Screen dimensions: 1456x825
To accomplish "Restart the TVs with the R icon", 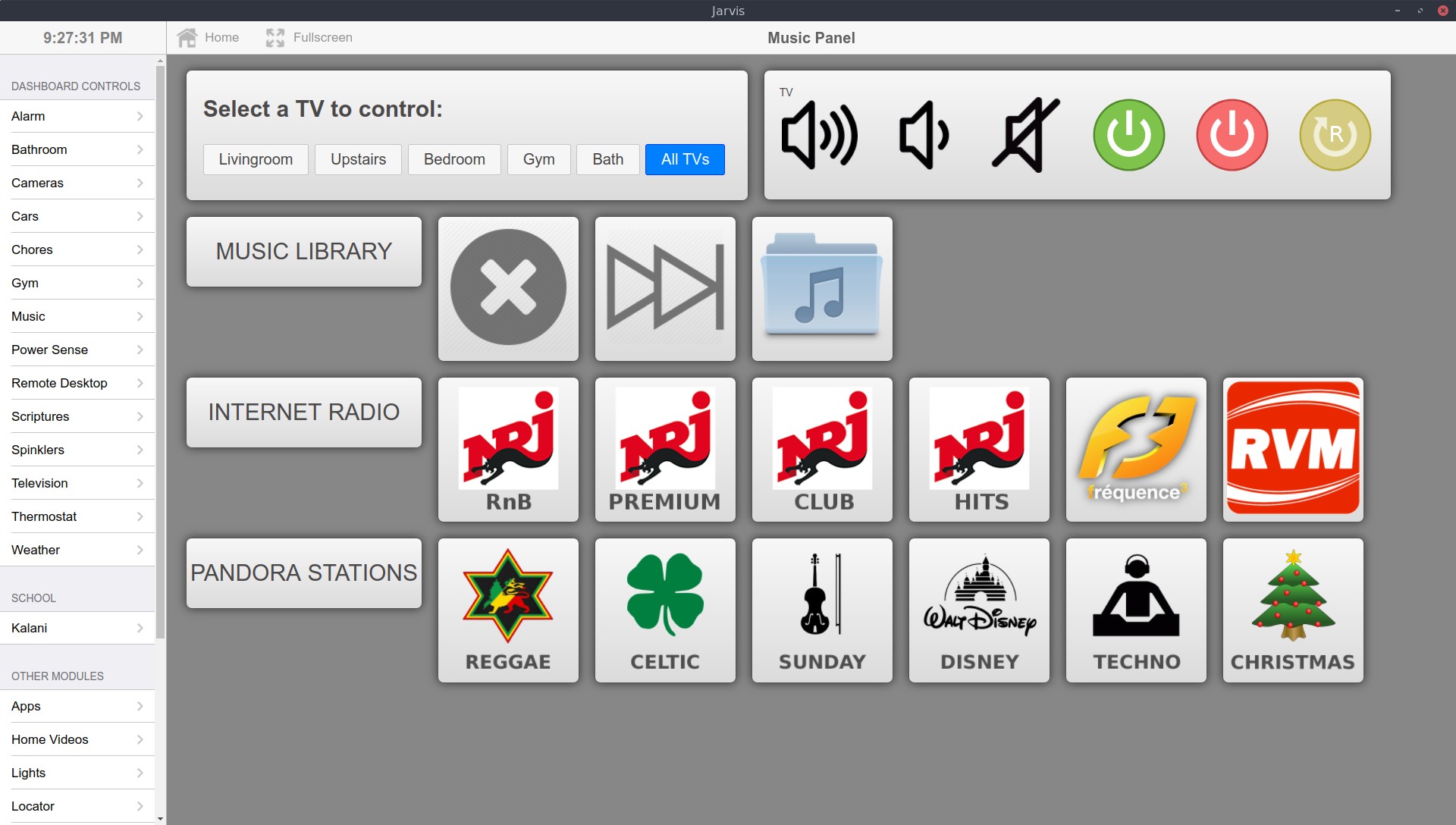I will click(x=1335, y=135).
